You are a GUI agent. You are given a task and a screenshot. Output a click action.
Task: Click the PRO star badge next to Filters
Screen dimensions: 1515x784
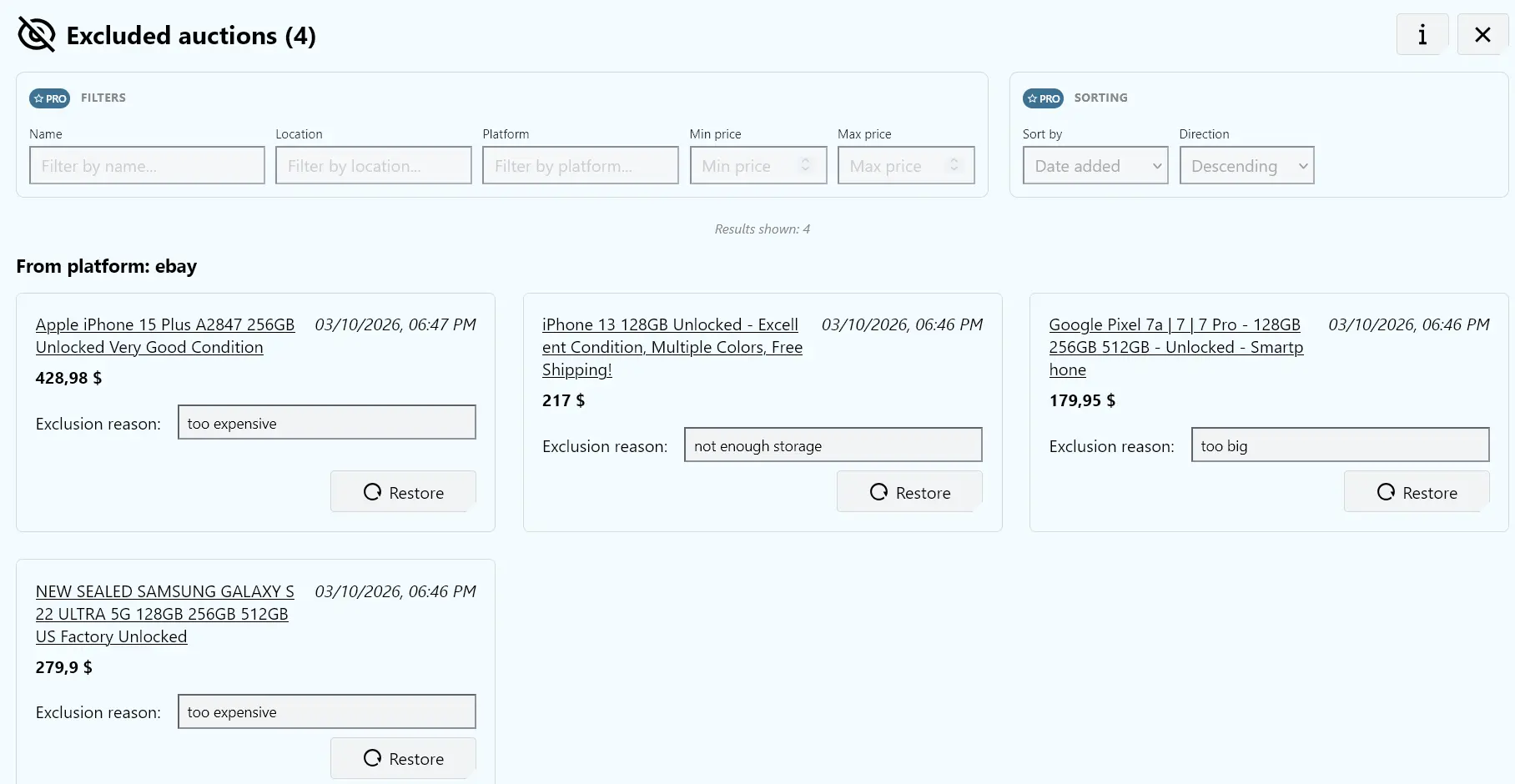click(x=49, y=98)
